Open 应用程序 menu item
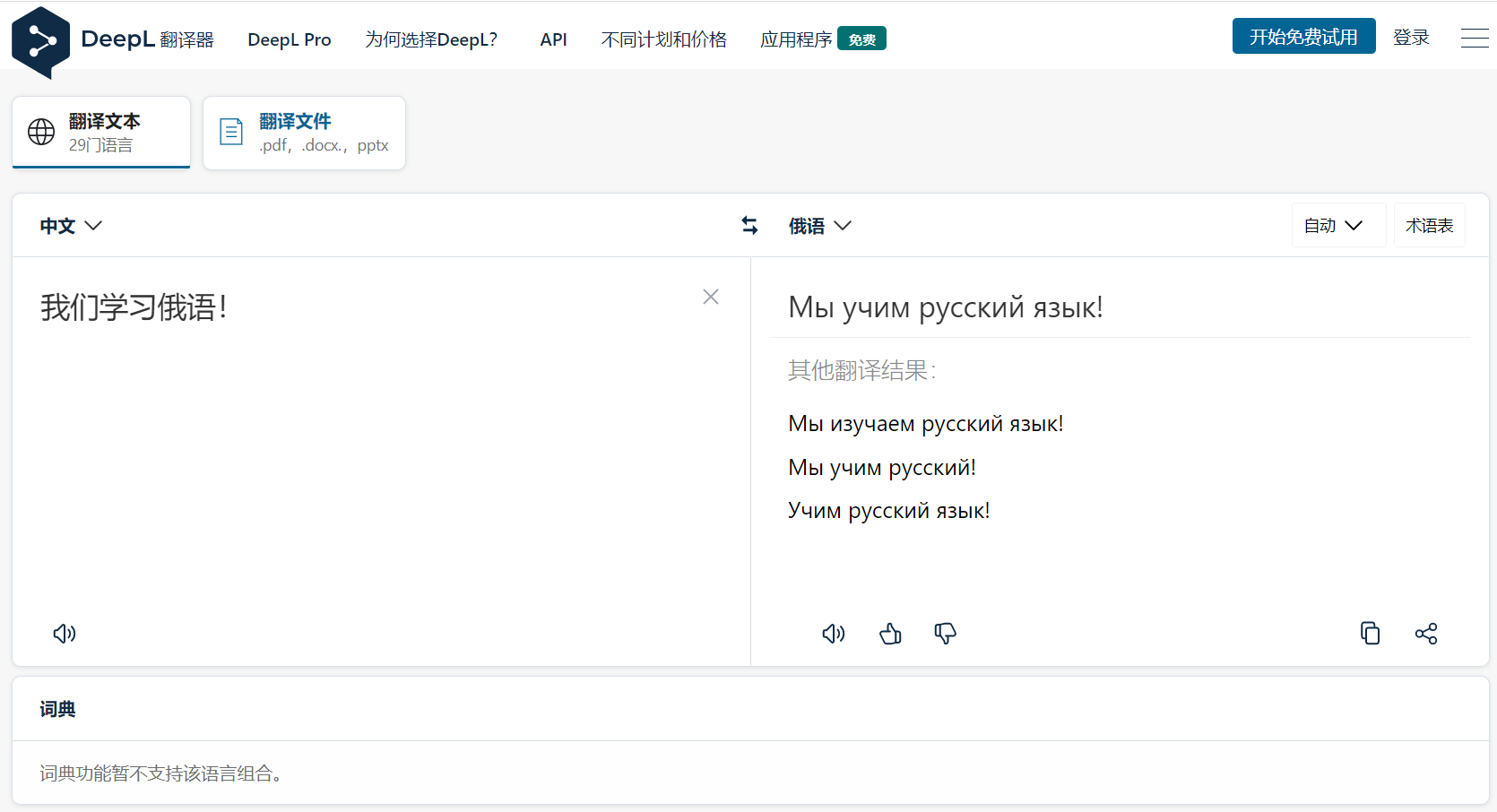The width and height of the screenshot is (1497, 812). coord(796,39)
